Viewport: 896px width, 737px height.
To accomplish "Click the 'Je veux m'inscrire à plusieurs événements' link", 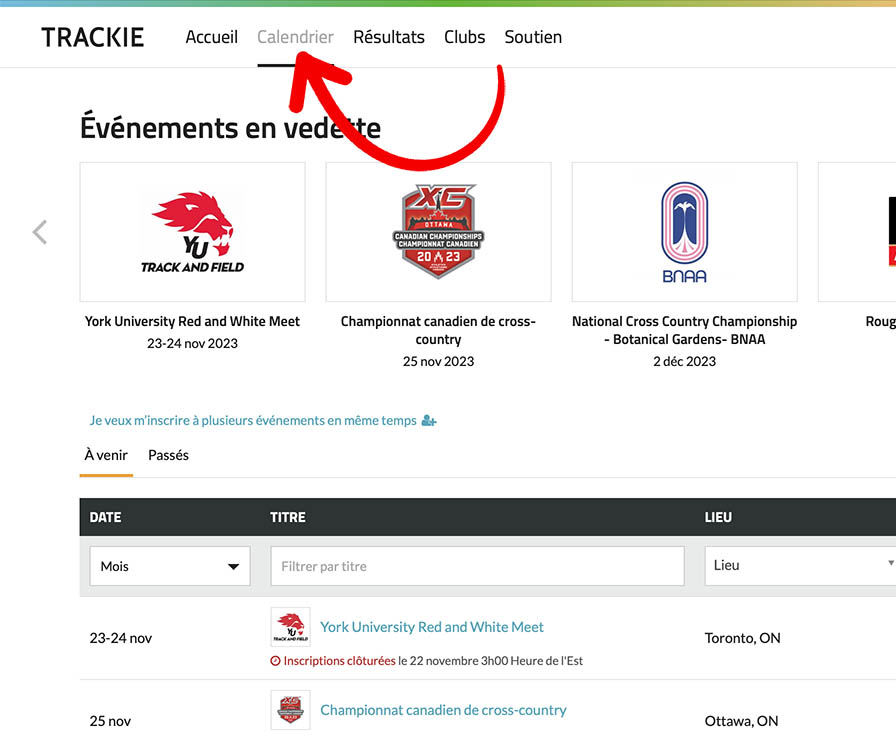I will point(253,421).
